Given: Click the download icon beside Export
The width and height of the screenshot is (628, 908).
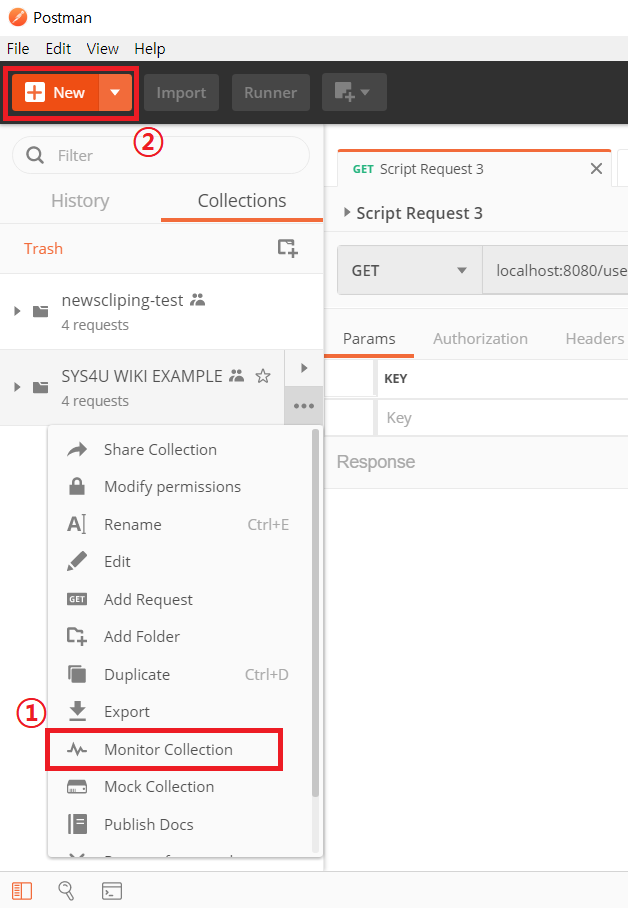Looking at the screenshot, I should point(77,711).
